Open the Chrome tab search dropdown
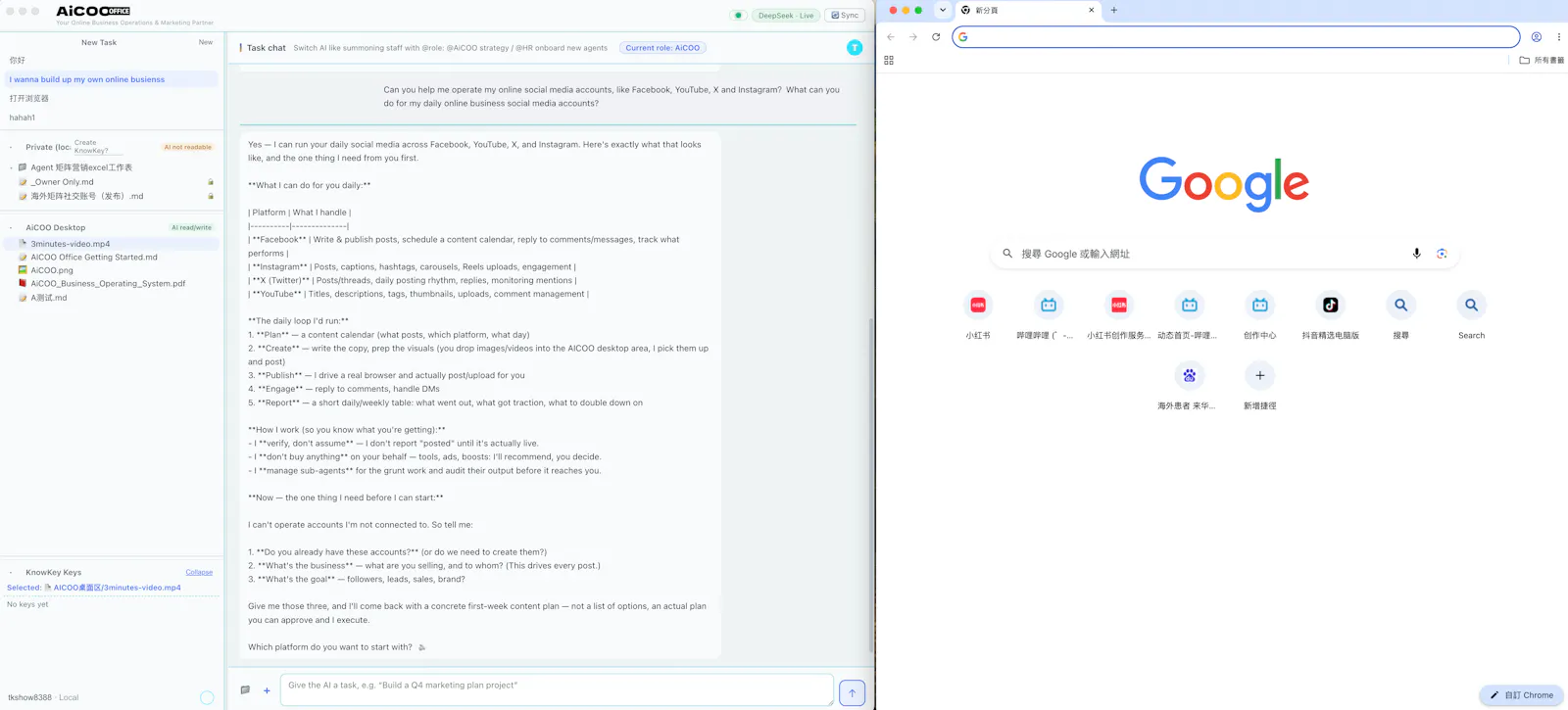The image size is (1568, 710). coord(943,10)
